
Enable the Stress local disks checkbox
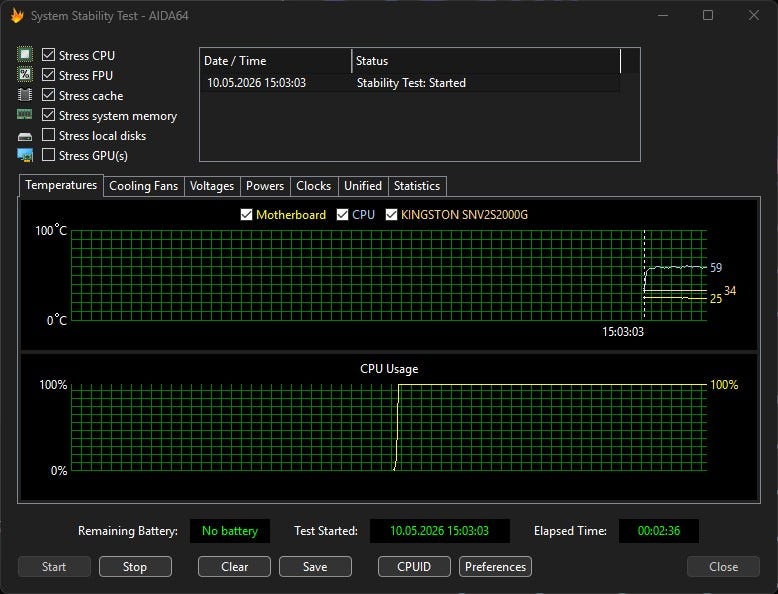tap(48, 135)
